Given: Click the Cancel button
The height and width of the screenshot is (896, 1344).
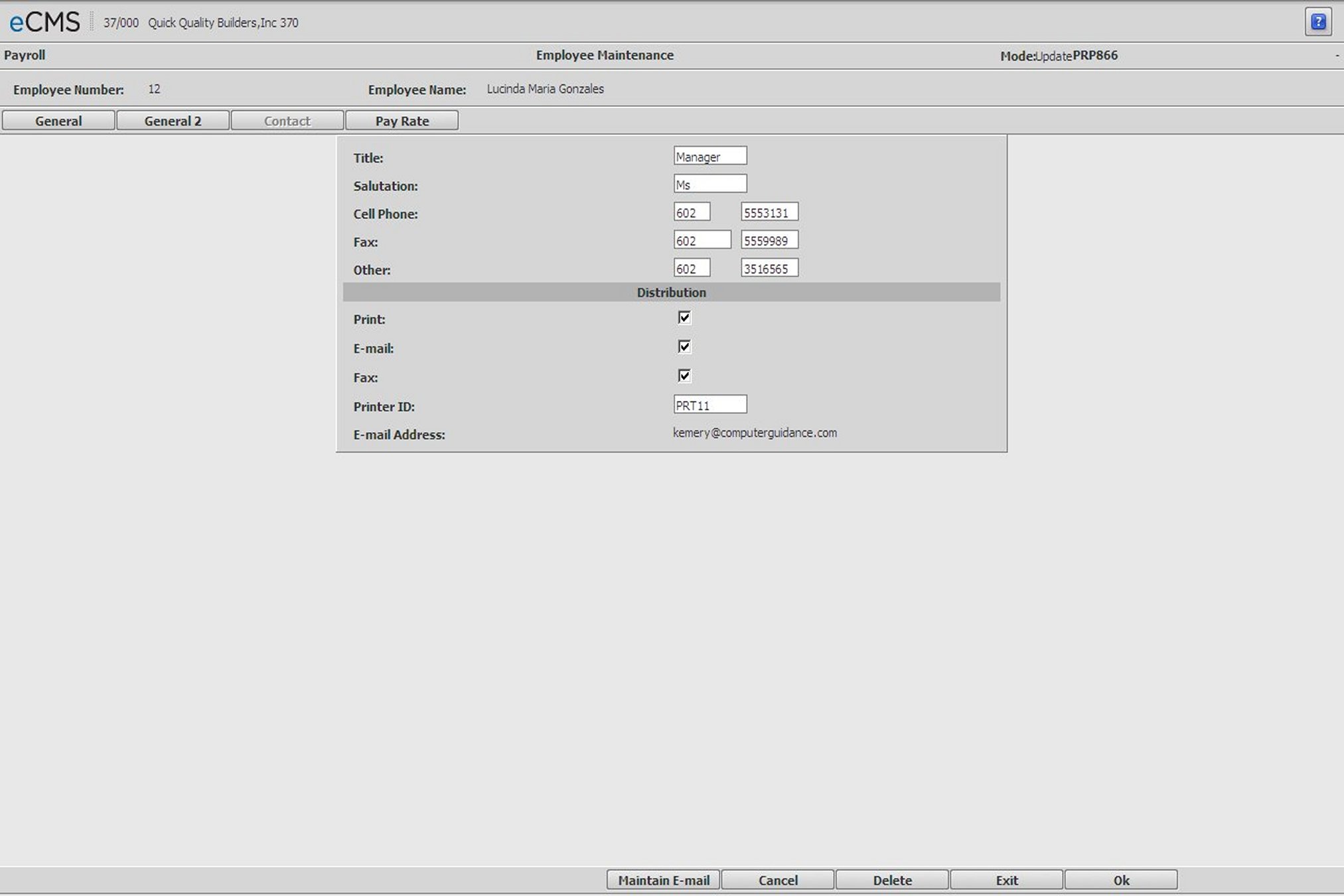Looking at the screenshot, I should point(778,880).
